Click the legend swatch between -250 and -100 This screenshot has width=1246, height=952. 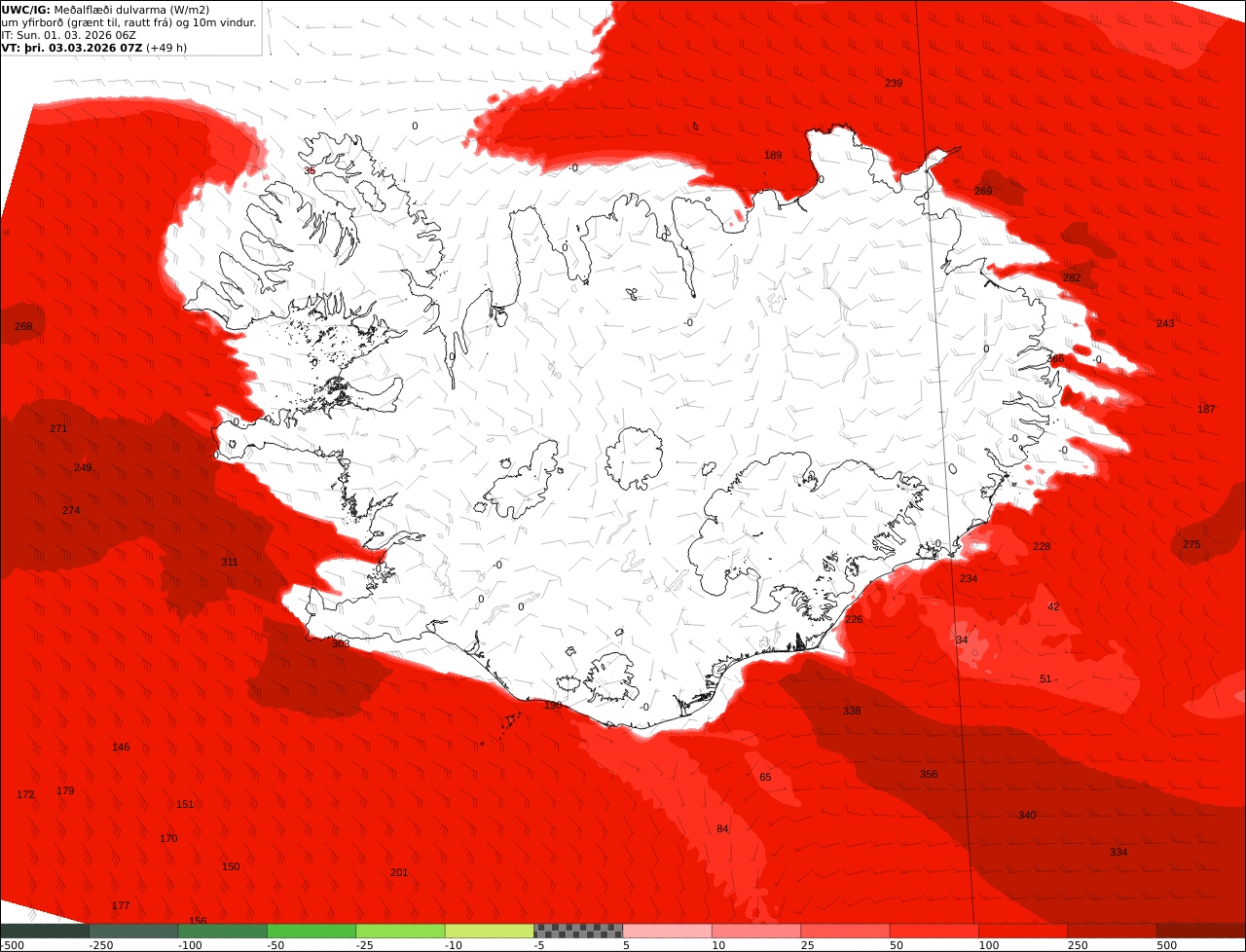click(133, 931)
